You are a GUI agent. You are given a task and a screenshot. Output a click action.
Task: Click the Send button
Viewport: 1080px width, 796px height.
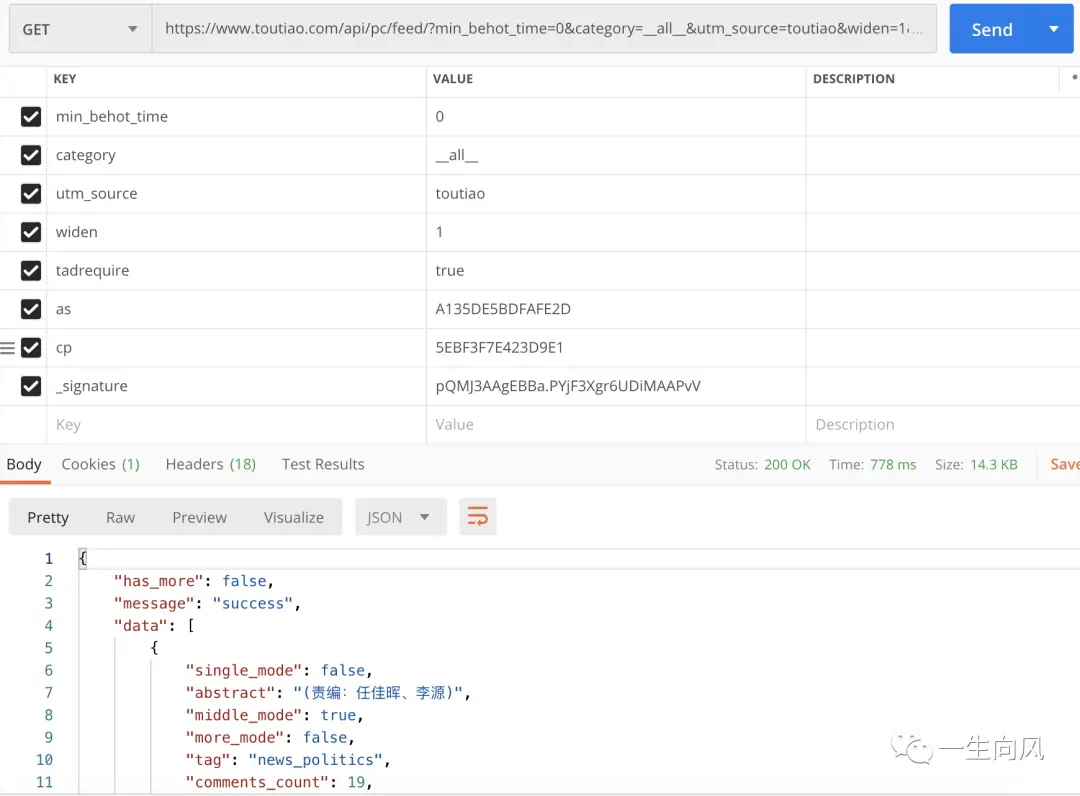point(991,29)
